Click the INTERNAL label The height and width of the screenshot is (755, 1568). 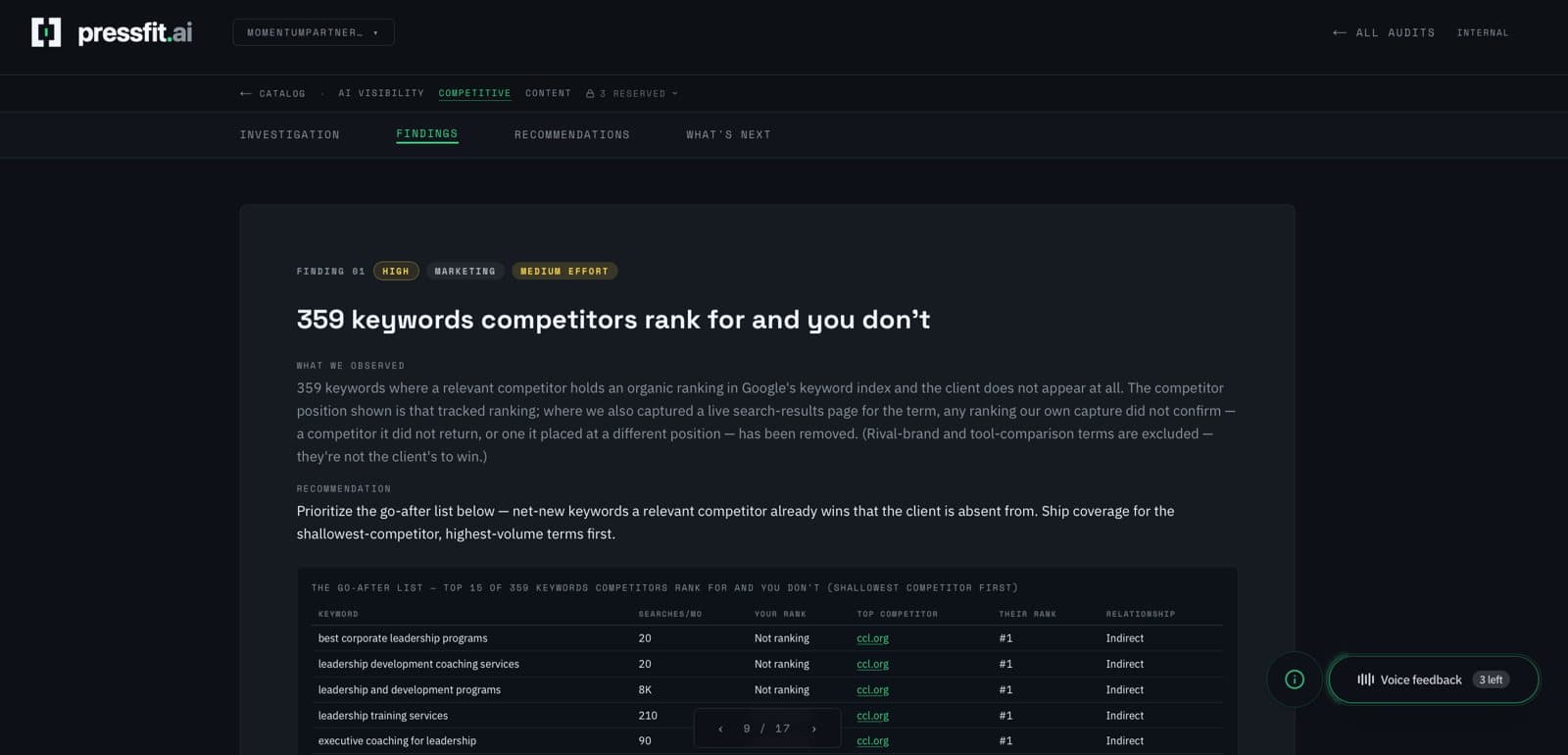[x=1483, y=32]
